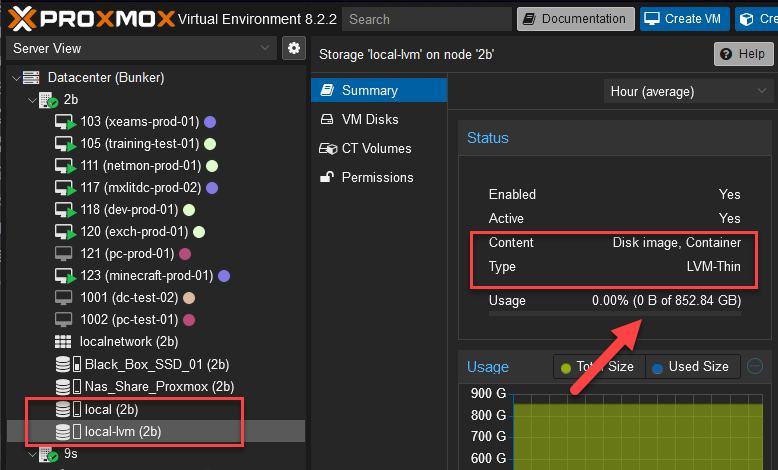Image resolution: width=778 pixels, height=470 pixels.
Task: Click the storage usage progress bar
Action: (614, 314)
